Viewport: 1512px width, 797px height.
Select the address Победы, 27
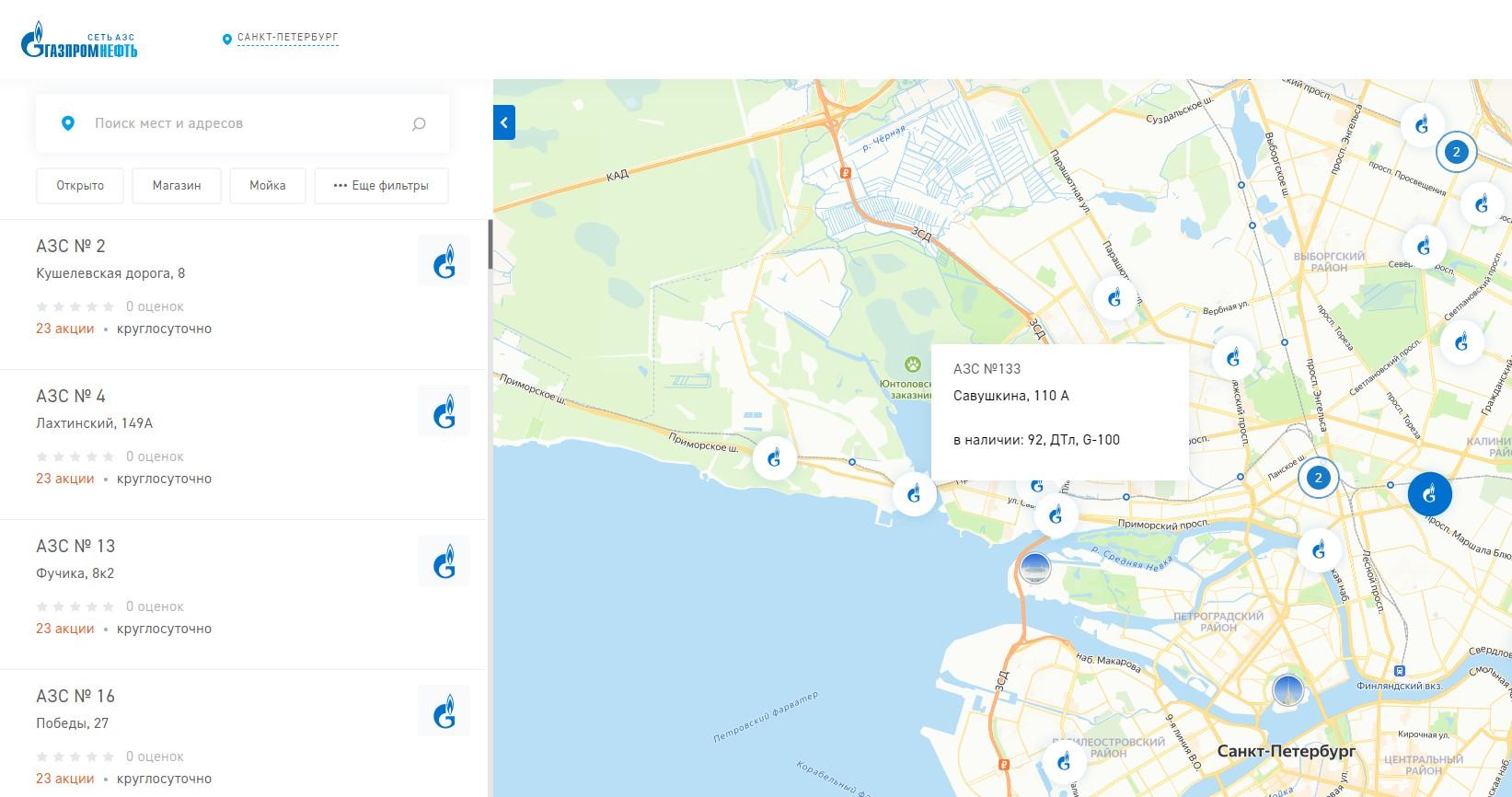pos(72,723)
